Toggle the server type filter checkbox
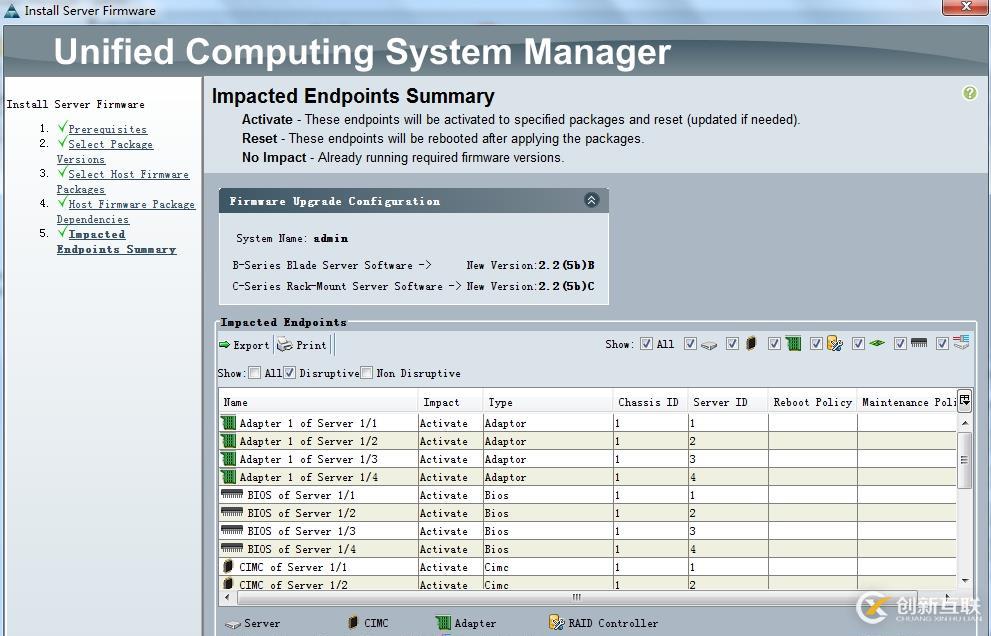This screenshot has height=636, width=991. coord(690,343)
